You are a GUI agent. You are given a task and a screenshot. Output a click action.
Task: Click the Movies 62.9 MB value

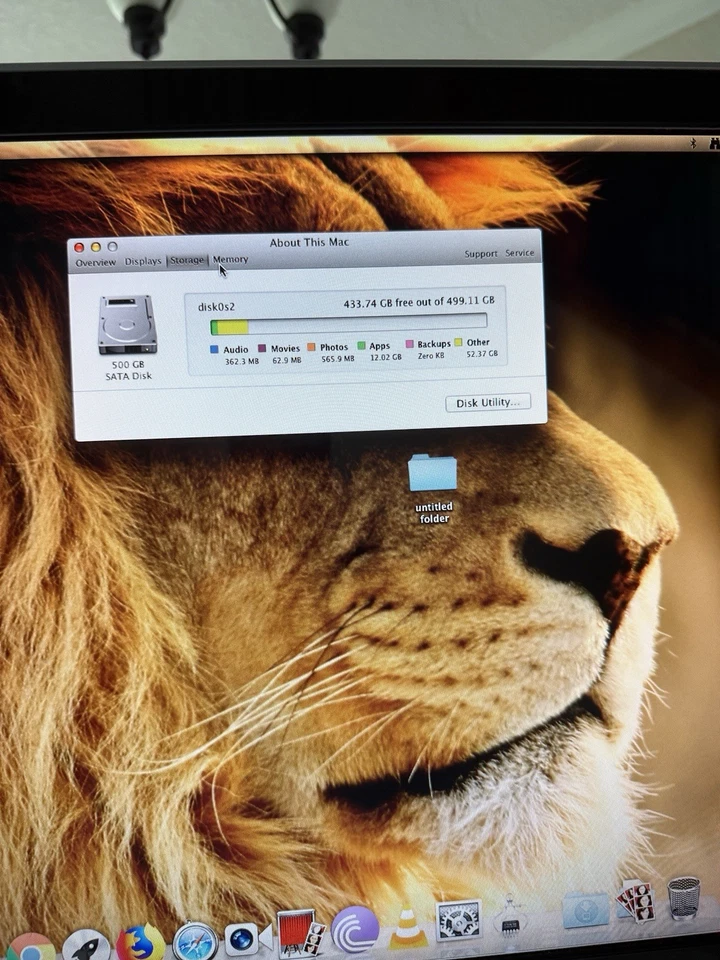coord(287,360)
